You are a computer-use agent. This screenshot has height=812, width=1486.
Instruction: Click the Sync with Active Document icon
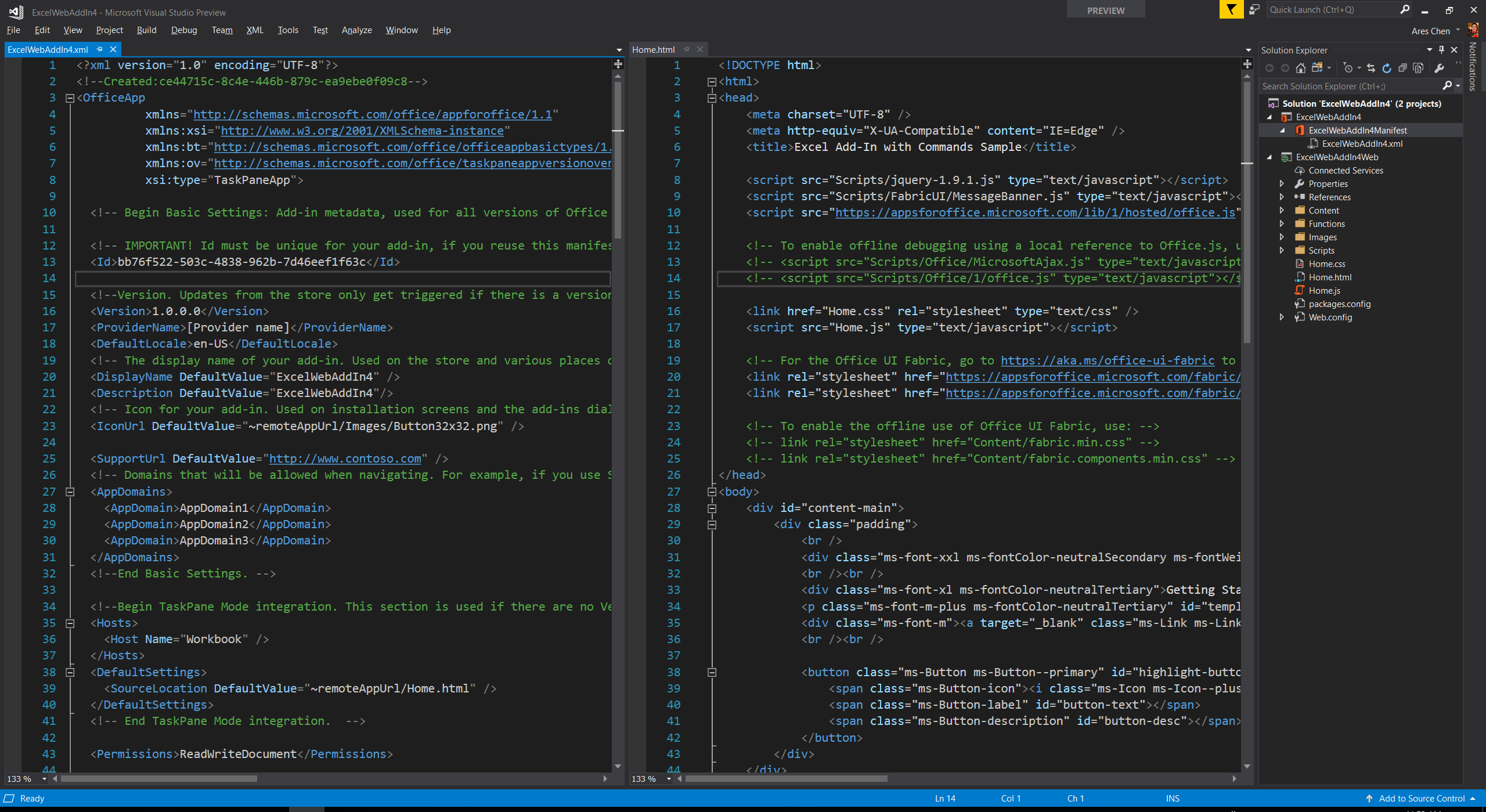[1371, 68]
